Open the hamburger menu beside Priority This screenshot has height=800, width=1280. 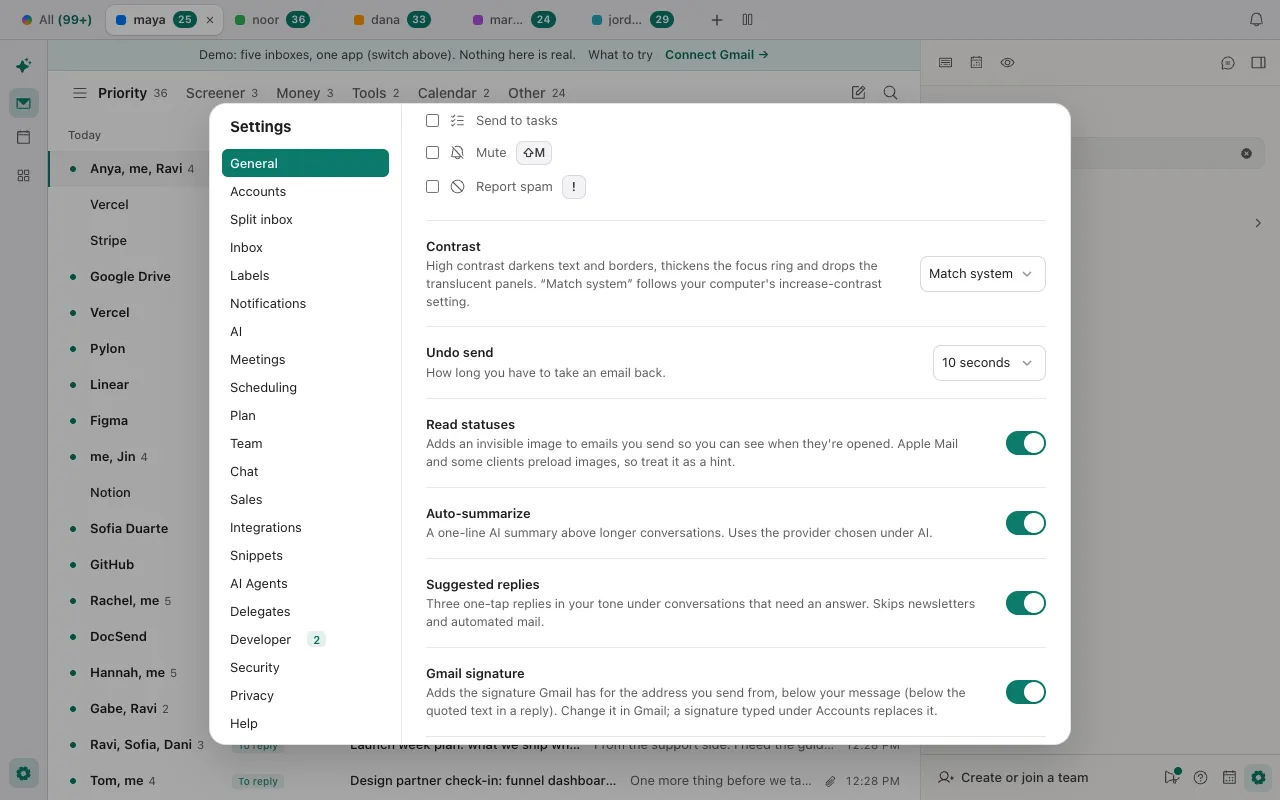click(x=79, y=93)
